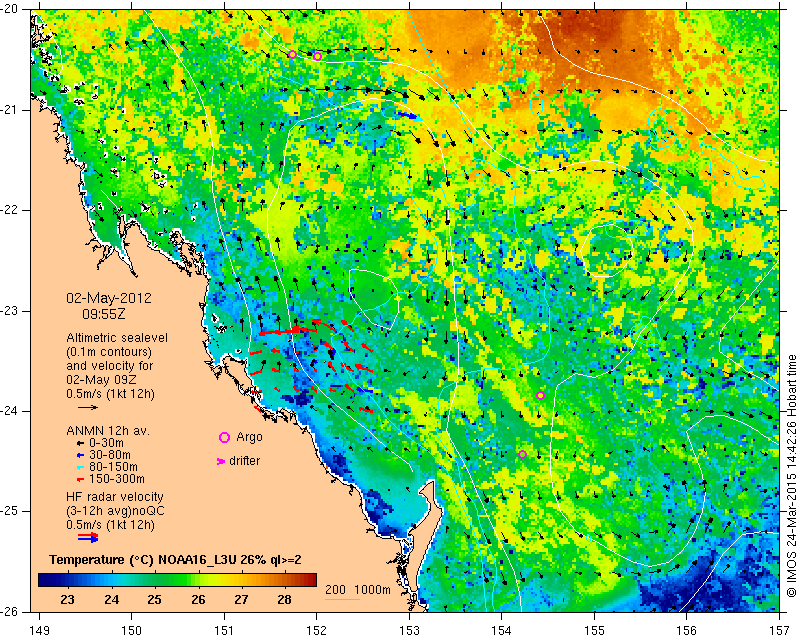Click the '80-150m' depth range label
Viewport: 800px width, 640px height.
(113, 467)
